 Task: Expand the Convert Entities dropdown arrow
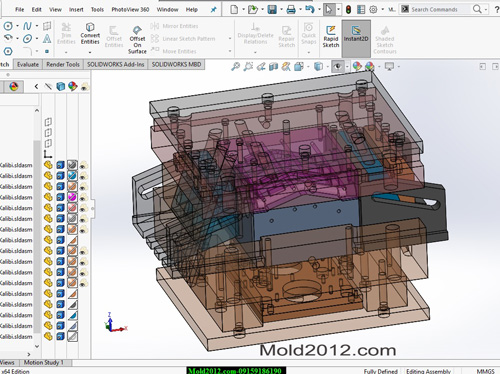(90, 52)
